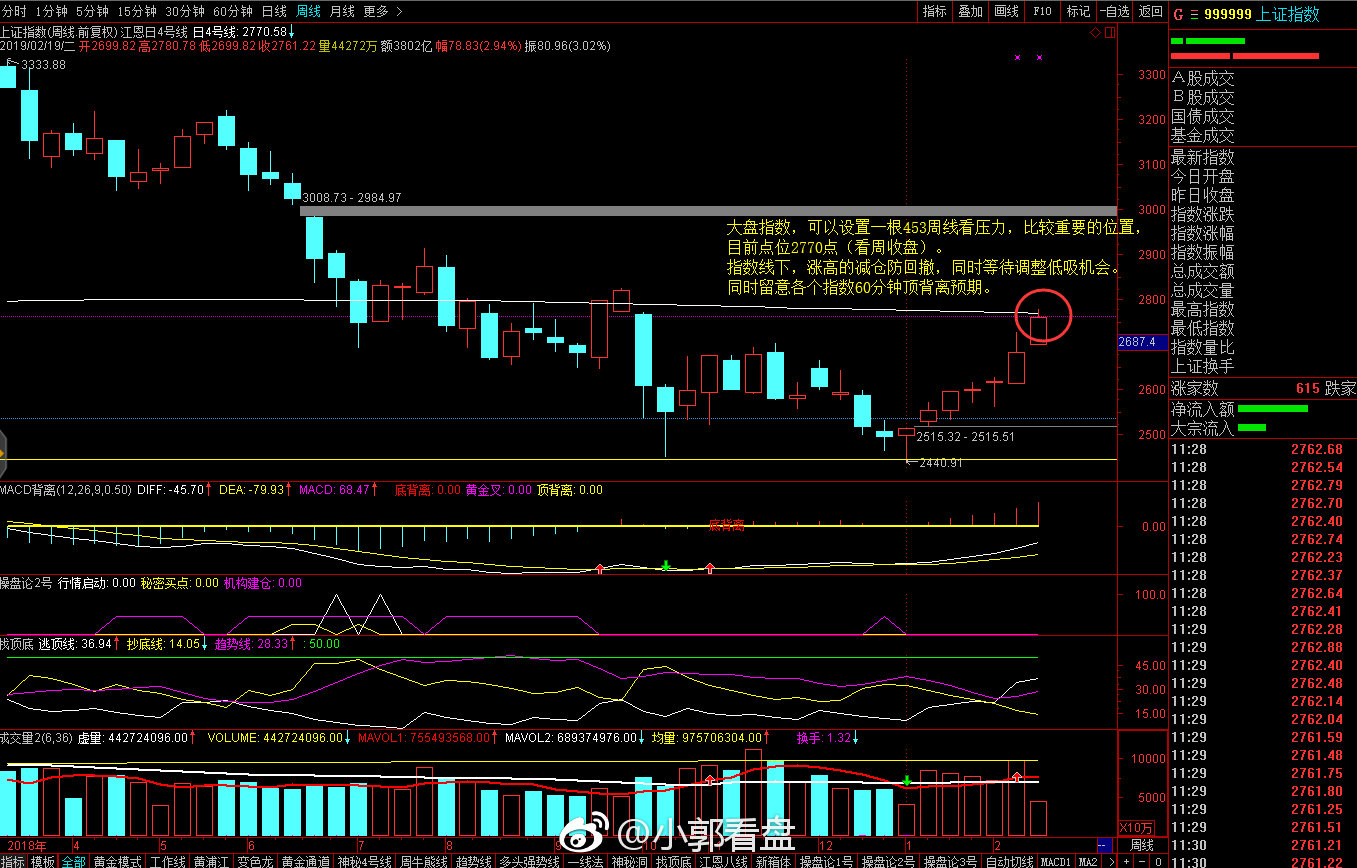Select the 全部 tab in the bottom bar
Viewport: 1357px width, 868px height.
click(x=74, y=861)
